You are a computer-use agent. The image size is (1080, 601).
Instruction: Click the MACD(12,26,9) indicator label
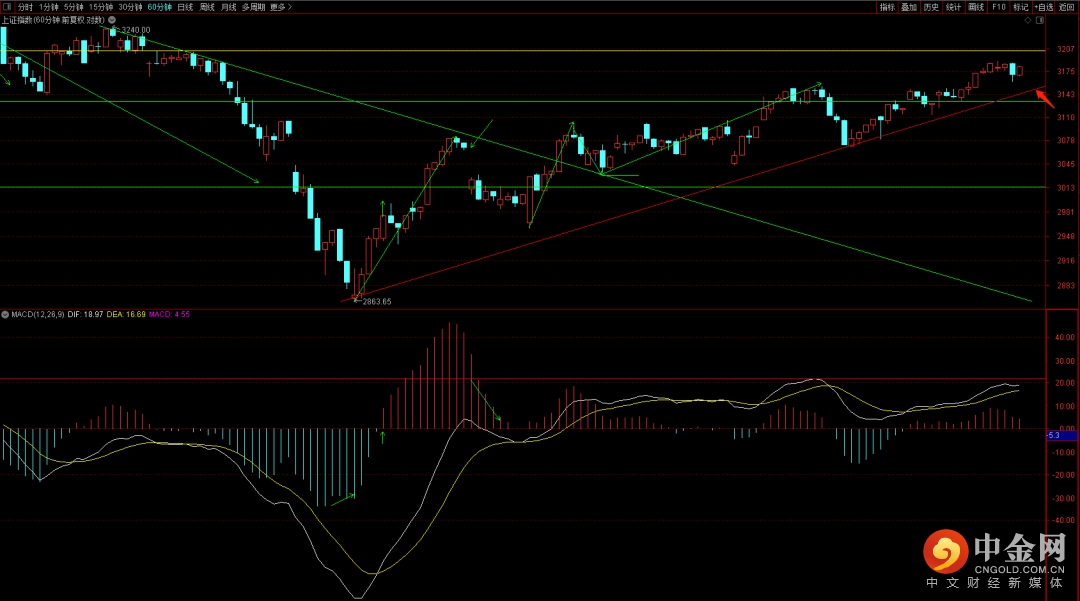38,315
